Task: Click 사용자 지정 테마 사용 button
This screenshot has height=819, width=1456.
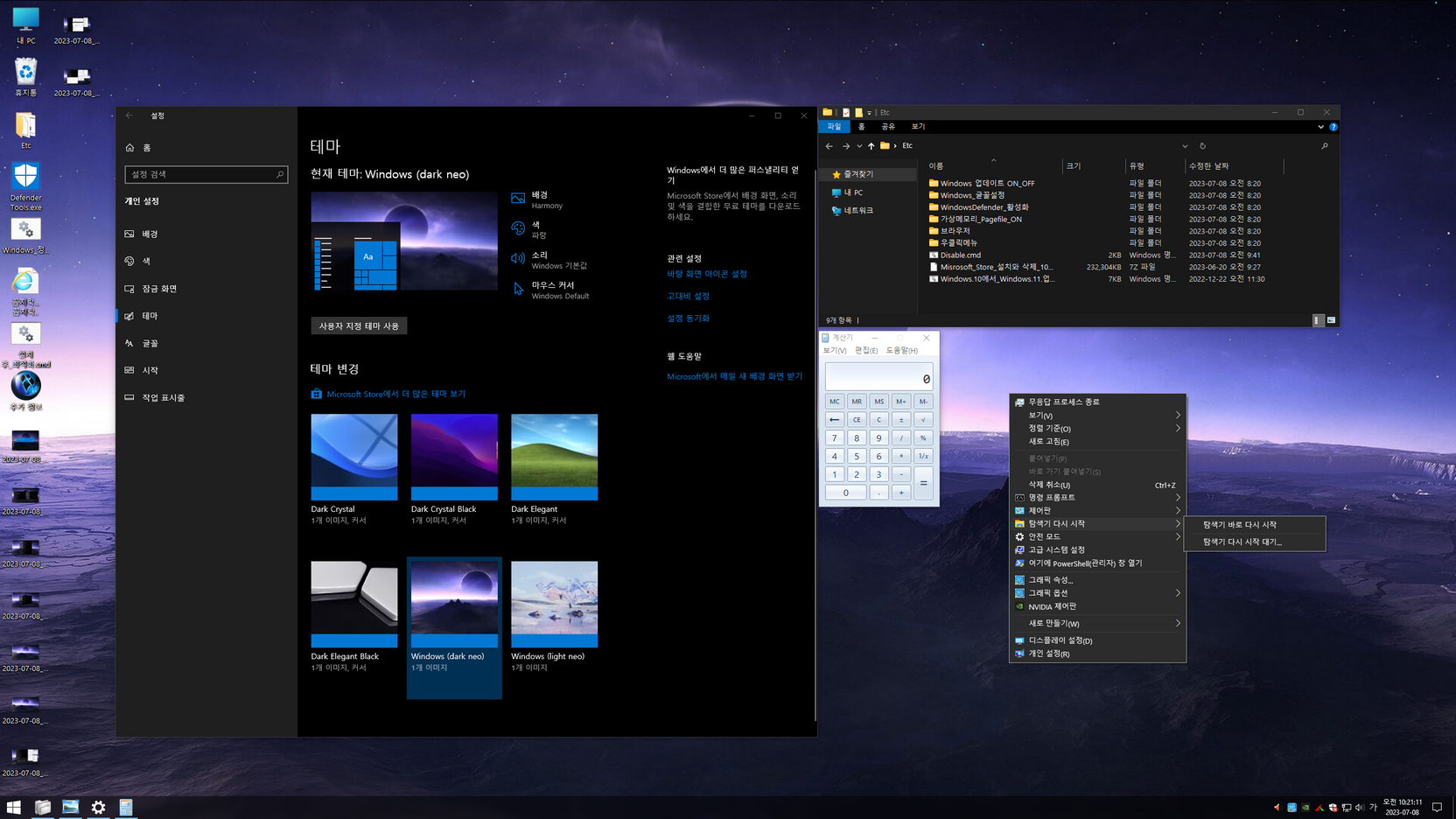Action: pyautogui.click(x=359, y=325)
